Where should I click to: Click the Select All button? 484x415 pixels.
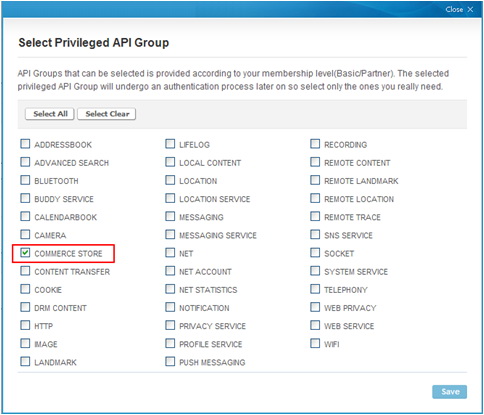tap(50, 114)
